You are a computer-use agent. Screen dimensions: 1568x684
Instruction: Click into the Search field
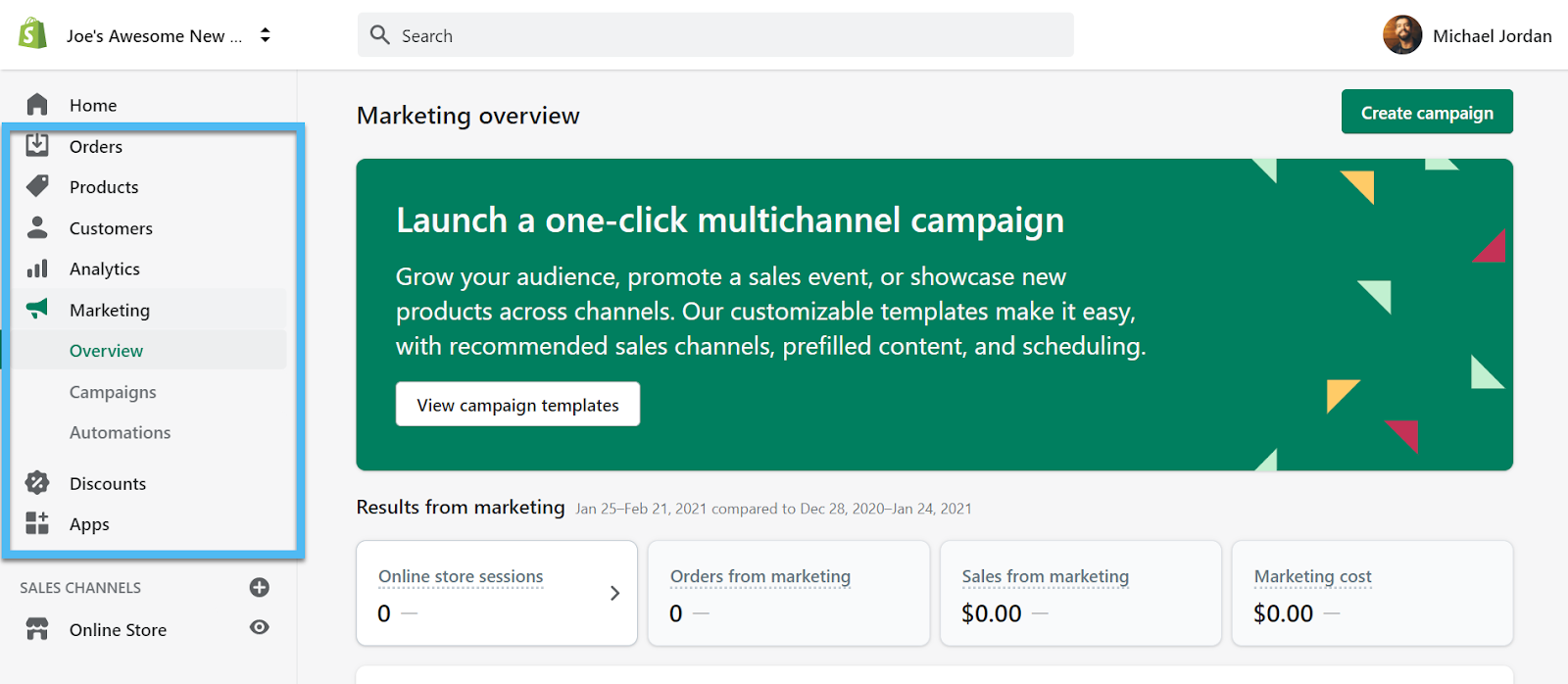coord(715,35)
